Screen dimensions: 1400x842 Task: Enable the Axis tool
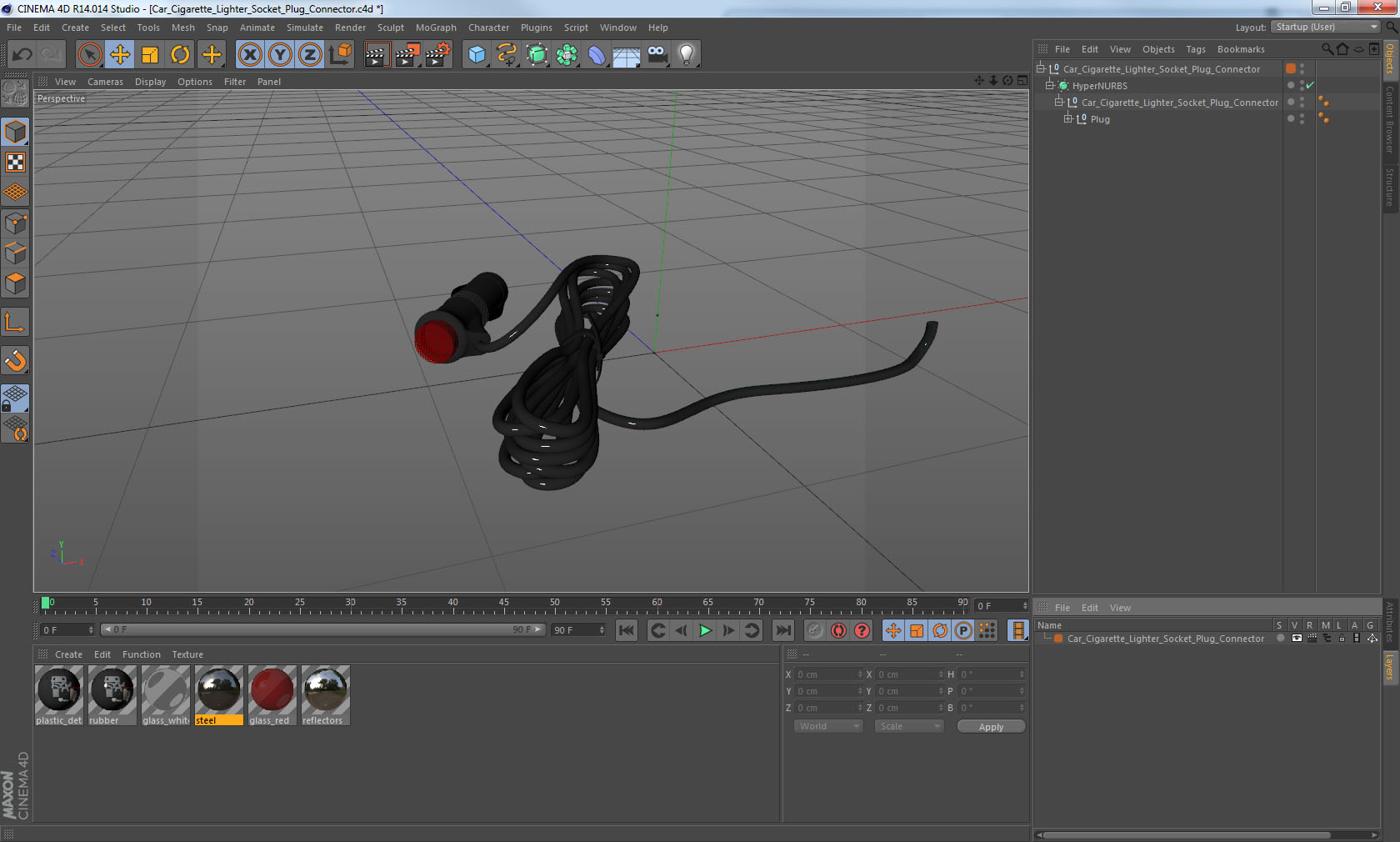[x=16, y=322]
